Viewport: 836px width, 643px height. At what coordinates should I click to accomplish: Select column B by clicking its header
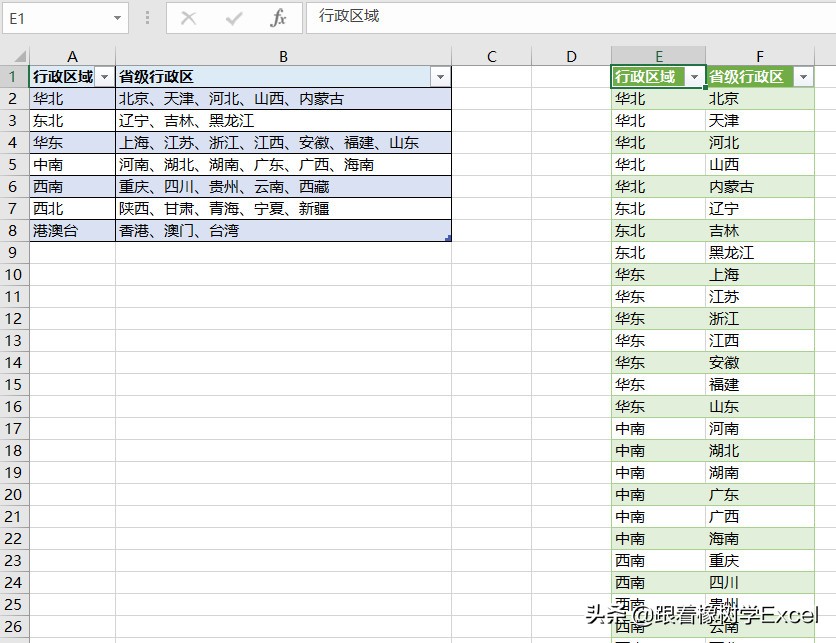(x=284, y=55)
